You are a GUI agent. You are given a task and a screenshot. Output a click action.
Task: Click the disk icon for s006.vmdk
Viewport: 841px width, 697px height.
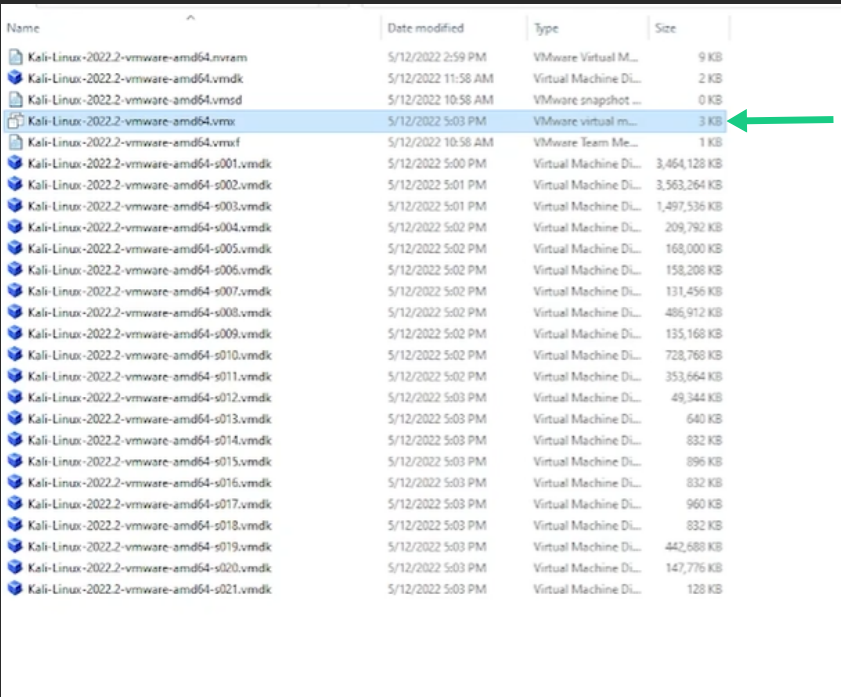(x=16, y=270)
